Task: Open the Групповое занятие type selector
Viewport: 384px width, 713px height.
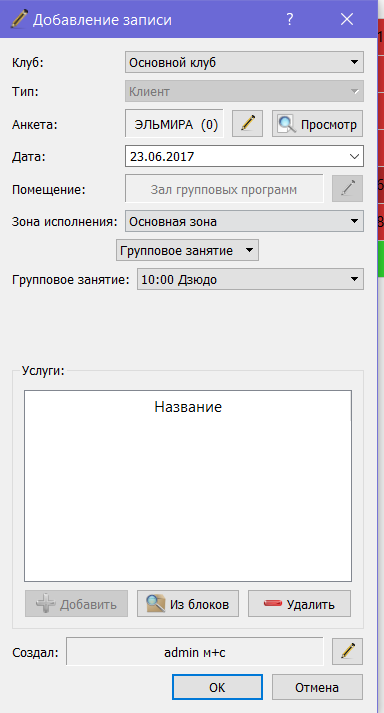Action: (187, 251)
